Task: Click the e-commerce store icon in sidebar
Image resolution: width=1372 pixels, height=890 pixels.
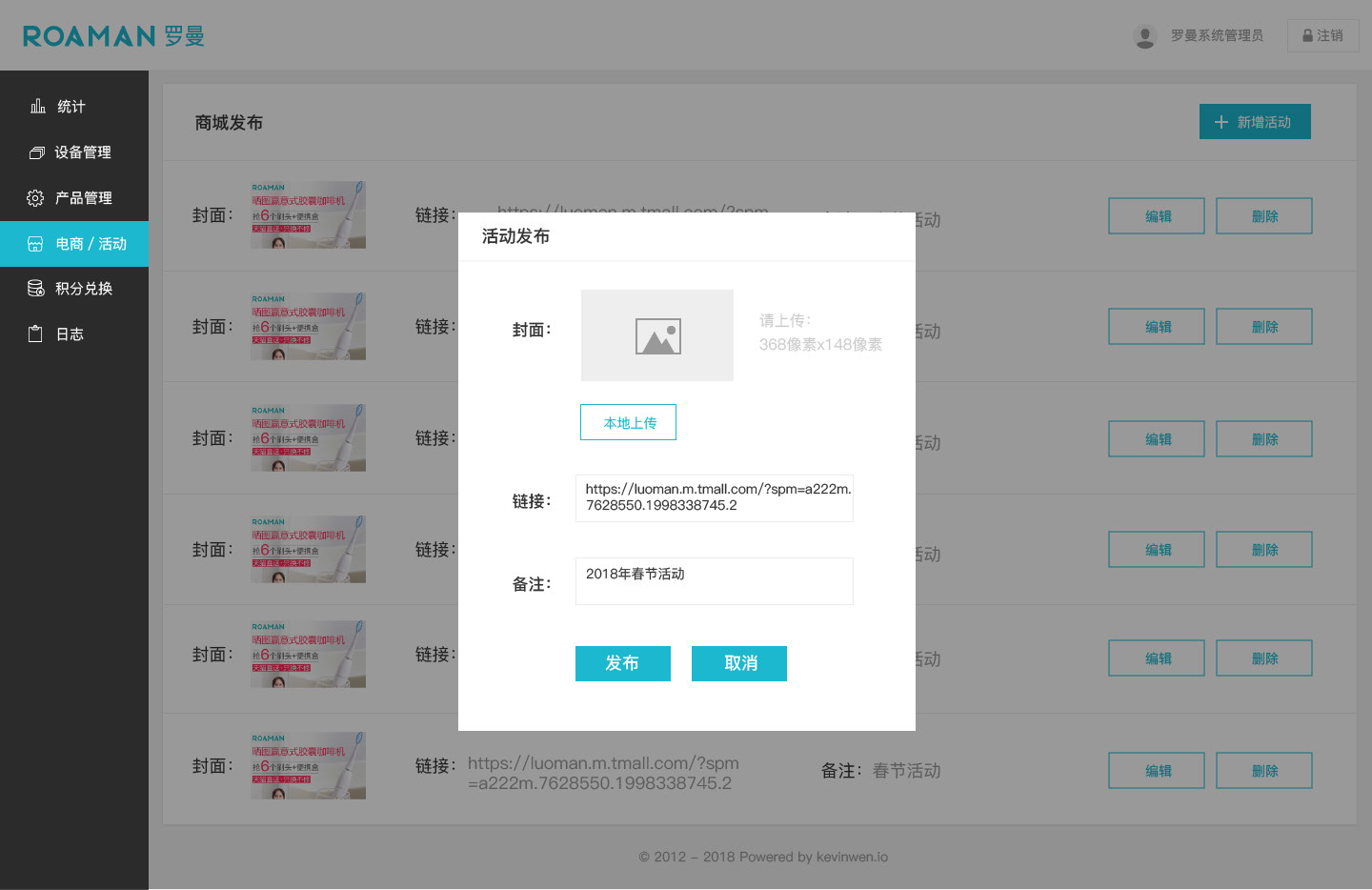Action: (x=35, y=244)
